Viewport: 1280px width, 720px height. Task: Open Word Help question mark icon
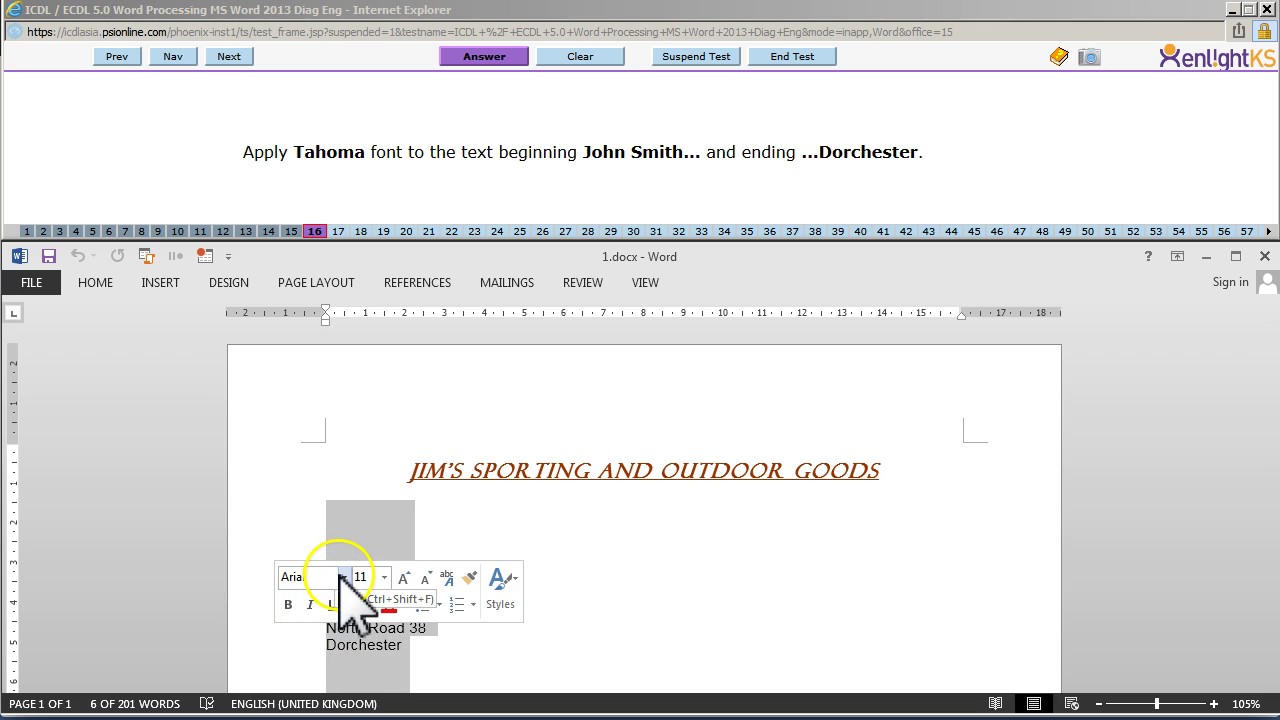pyautogui.click(x=1148, y=256)
